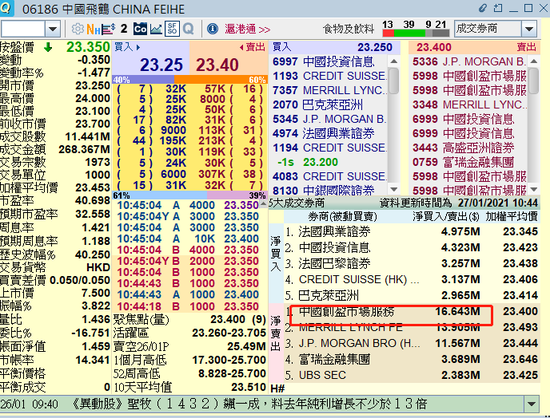Click down arrow of buy broker queue scrollbar
Screen dimensions: 550x418
[394, 190]
